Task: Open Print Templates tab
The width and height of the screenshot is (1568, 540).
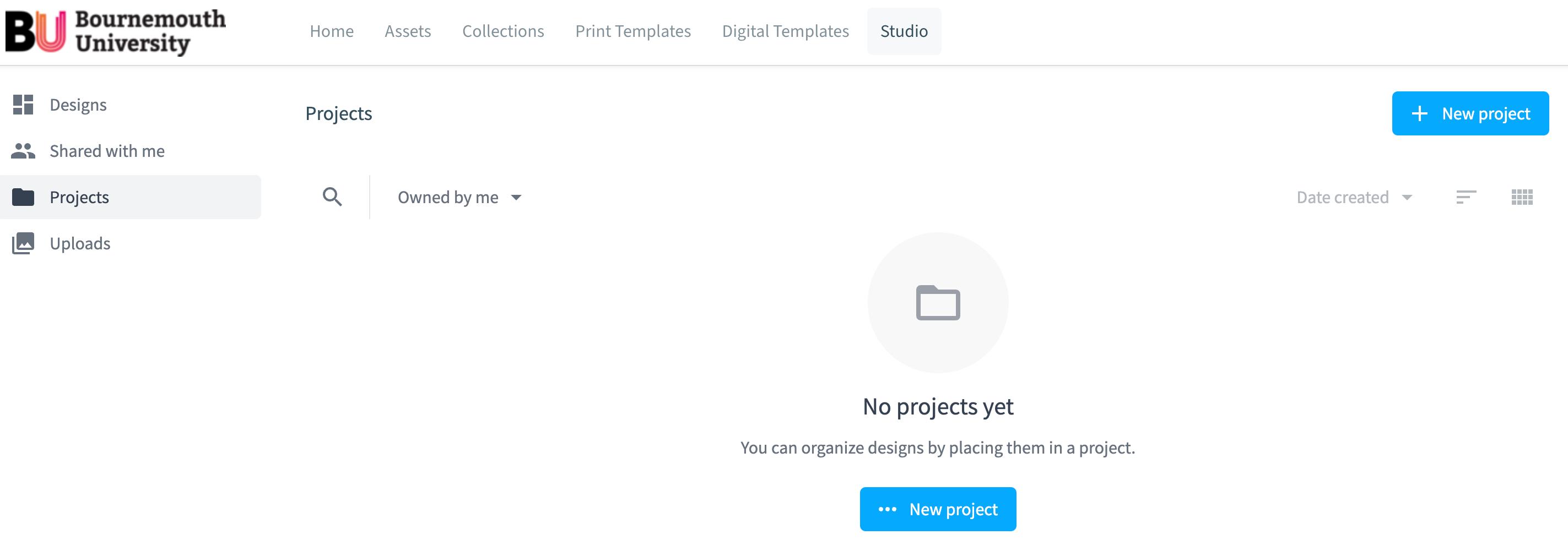Action: pos(633,31)
